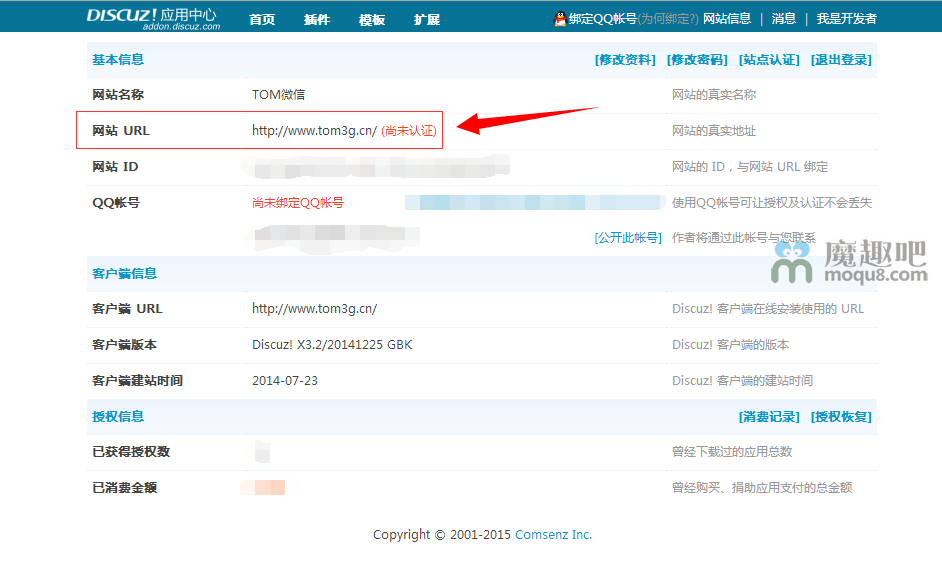The image size is (942, 570).
Task: Click the 消费记录 link
Action: (x=769, y=416)
